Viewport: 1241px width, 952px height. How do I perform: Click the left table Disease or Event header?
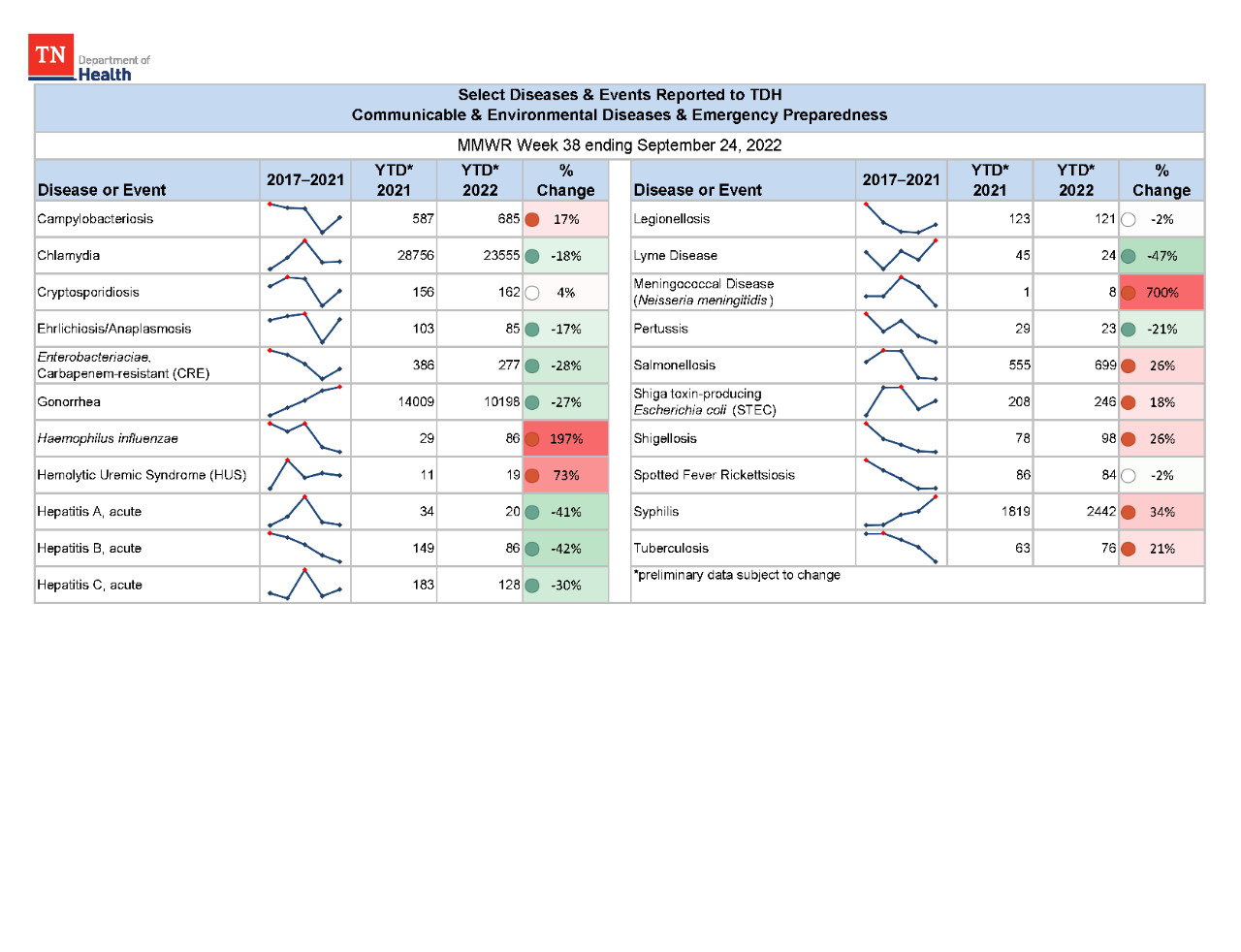(102, 190)
